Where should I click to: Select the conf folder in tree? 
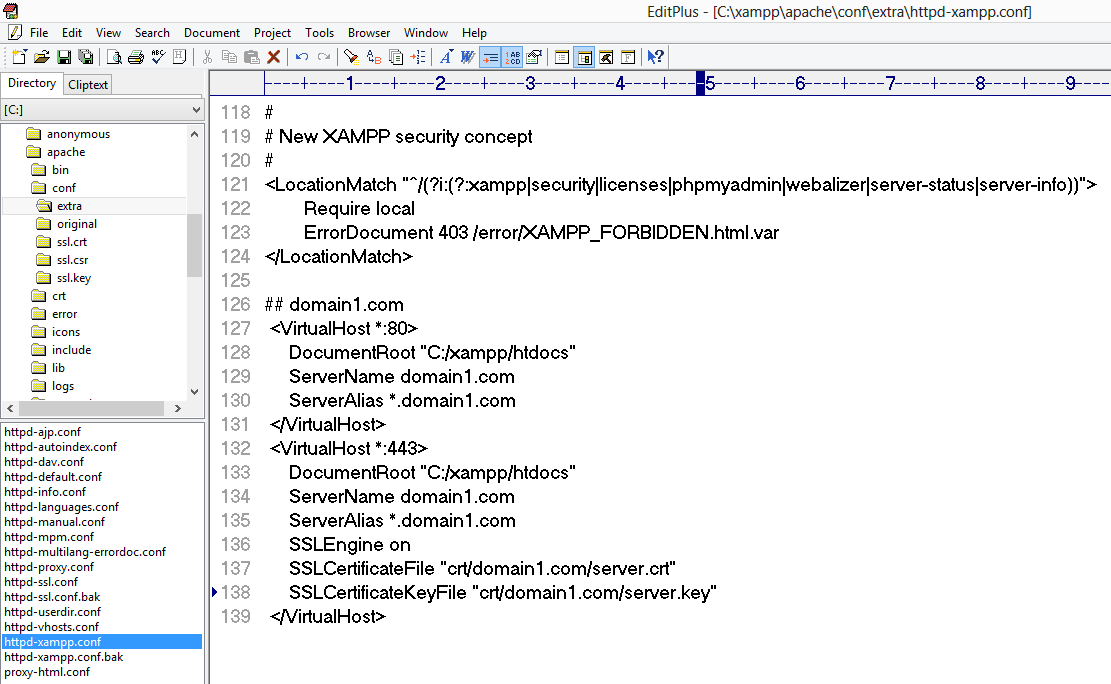[64, 188]
